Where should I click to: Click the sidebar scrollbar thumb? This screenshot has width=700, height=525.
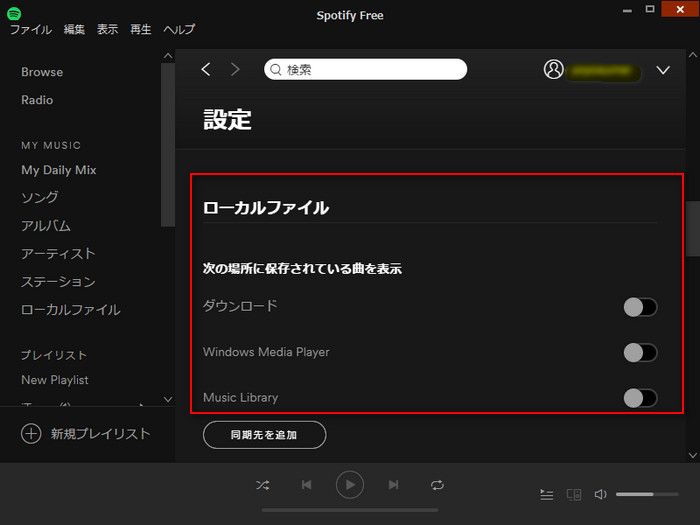tap(168, 145)
